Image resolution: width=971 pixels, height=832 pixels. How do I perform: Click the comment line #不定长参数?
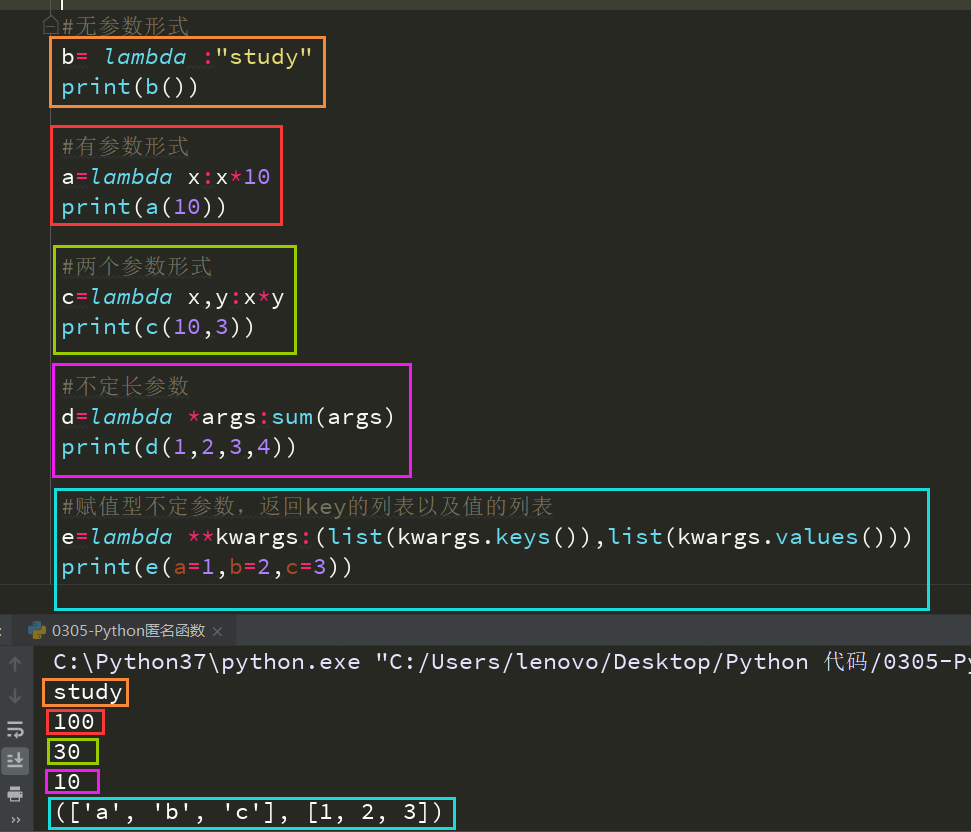coord(125,387)
